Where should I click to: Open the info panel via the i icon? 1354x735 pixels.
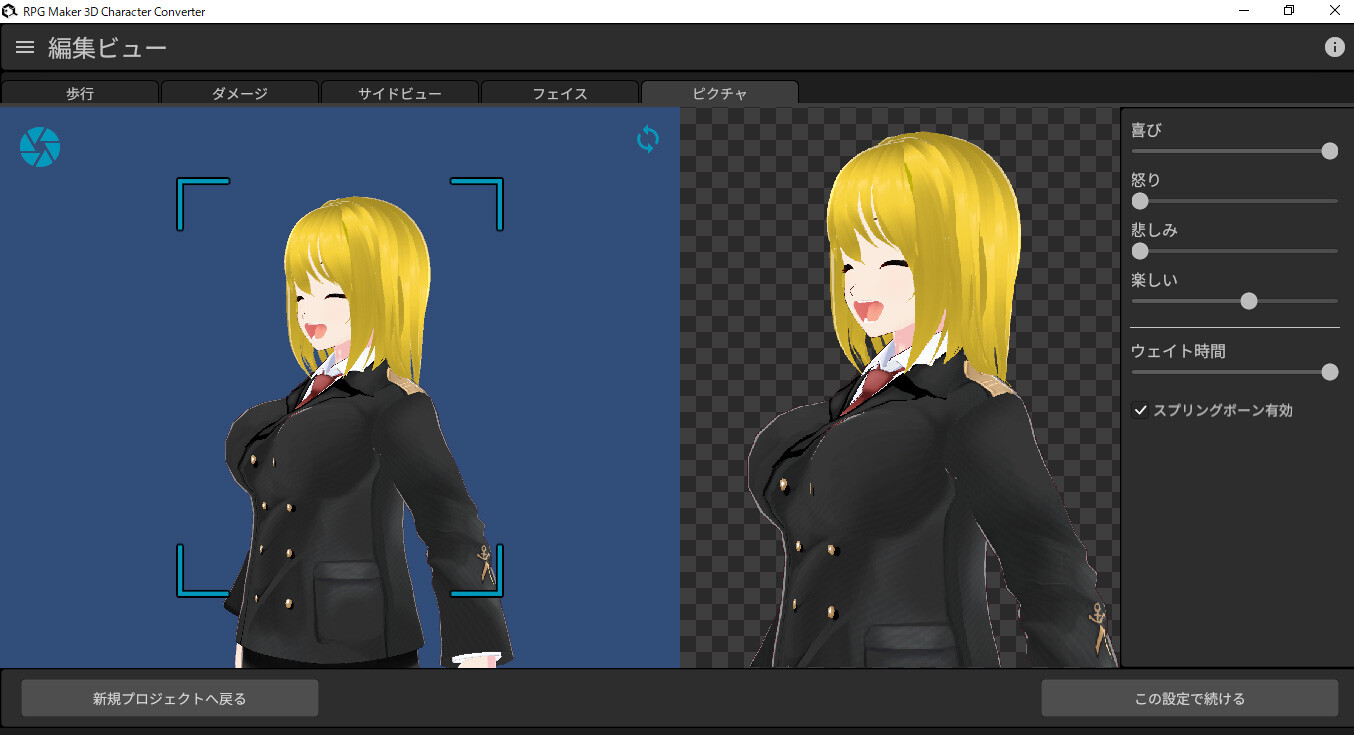[x=1334, y=46]
